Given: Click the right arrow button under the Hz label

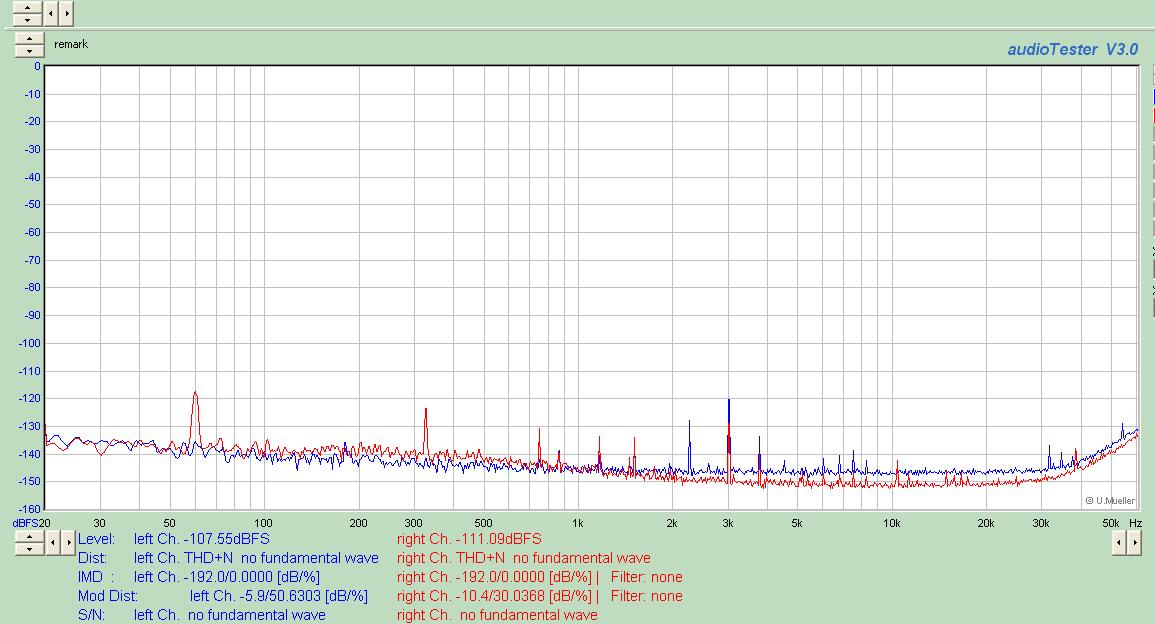Looking at the screenshot, I should coord(1135,543).
